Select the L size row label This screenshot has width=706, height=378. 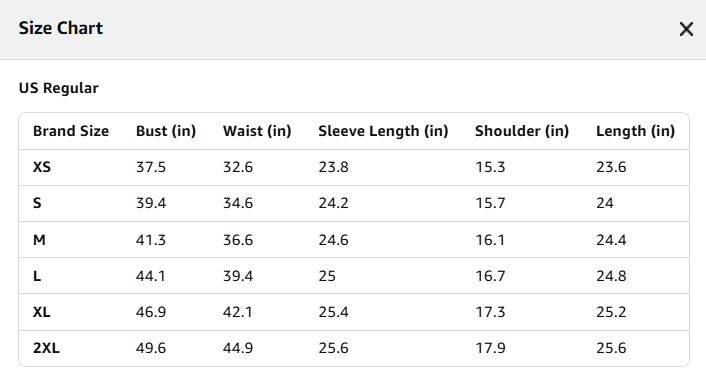[37, 276]
